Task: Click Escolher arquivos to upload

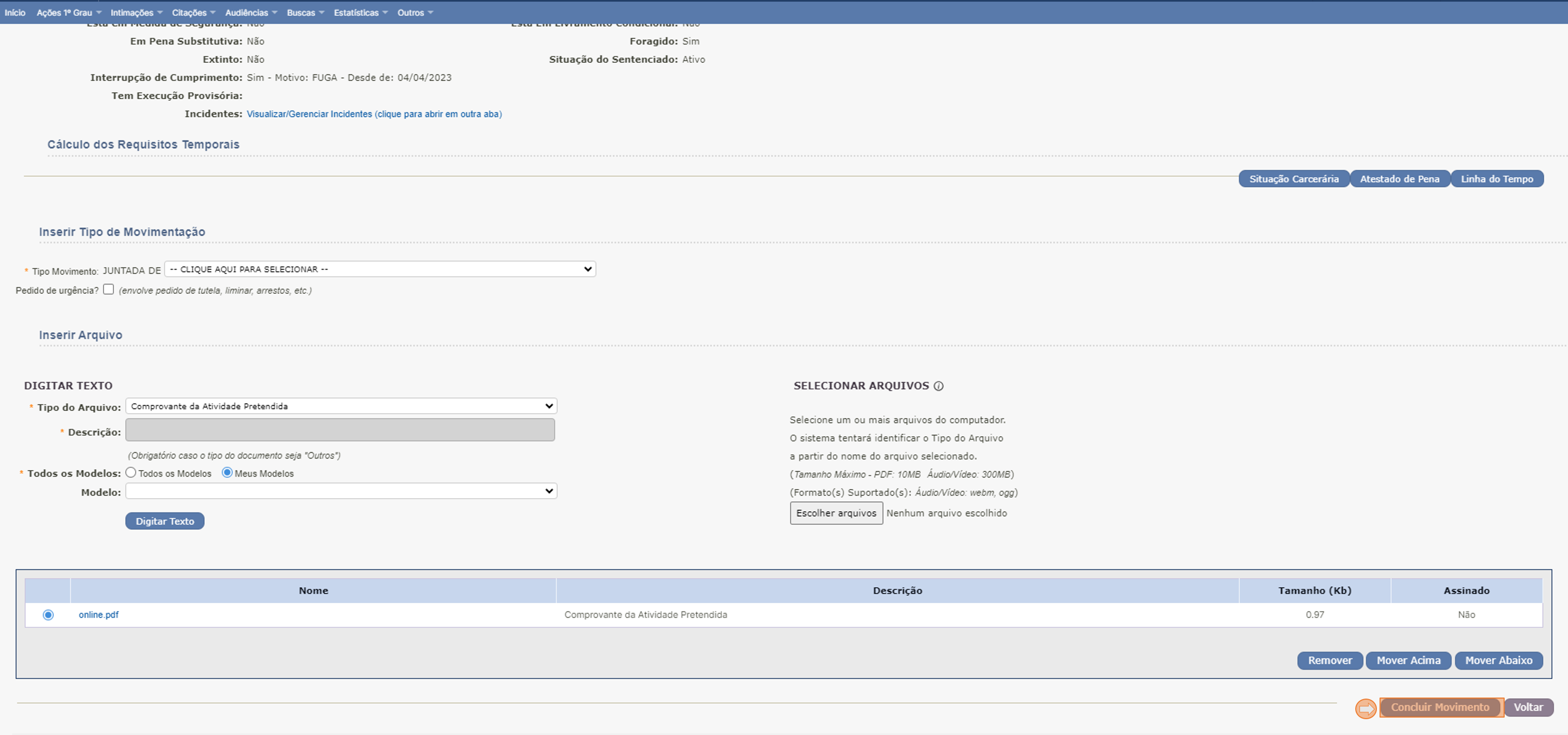Action: coord(836,513)
